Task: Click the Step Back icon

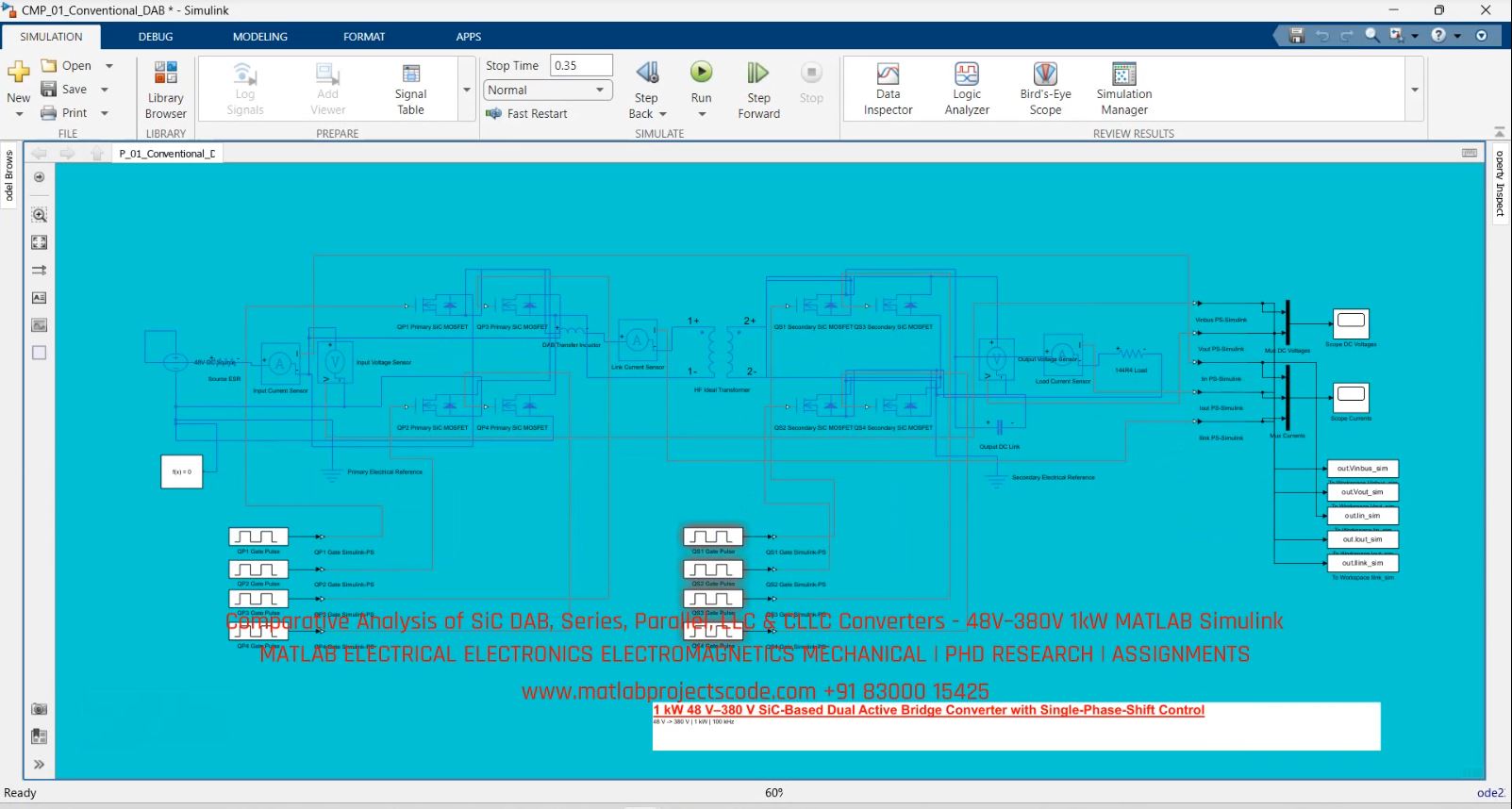Action: pyautogui.click(x=647, y=73)
